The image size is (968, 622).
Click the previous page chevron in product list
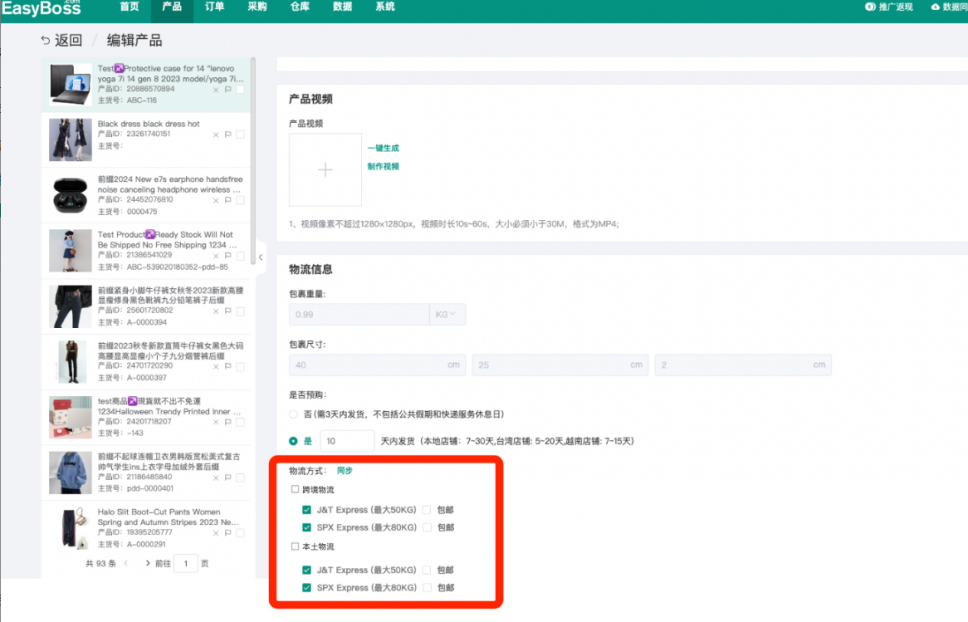126,563
